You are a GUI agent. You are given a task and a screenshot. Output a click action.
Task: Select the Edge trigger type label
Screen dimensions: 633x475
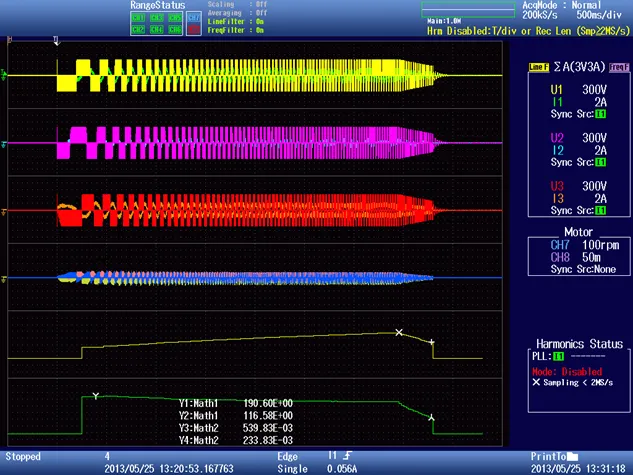[x=287, y=456]
